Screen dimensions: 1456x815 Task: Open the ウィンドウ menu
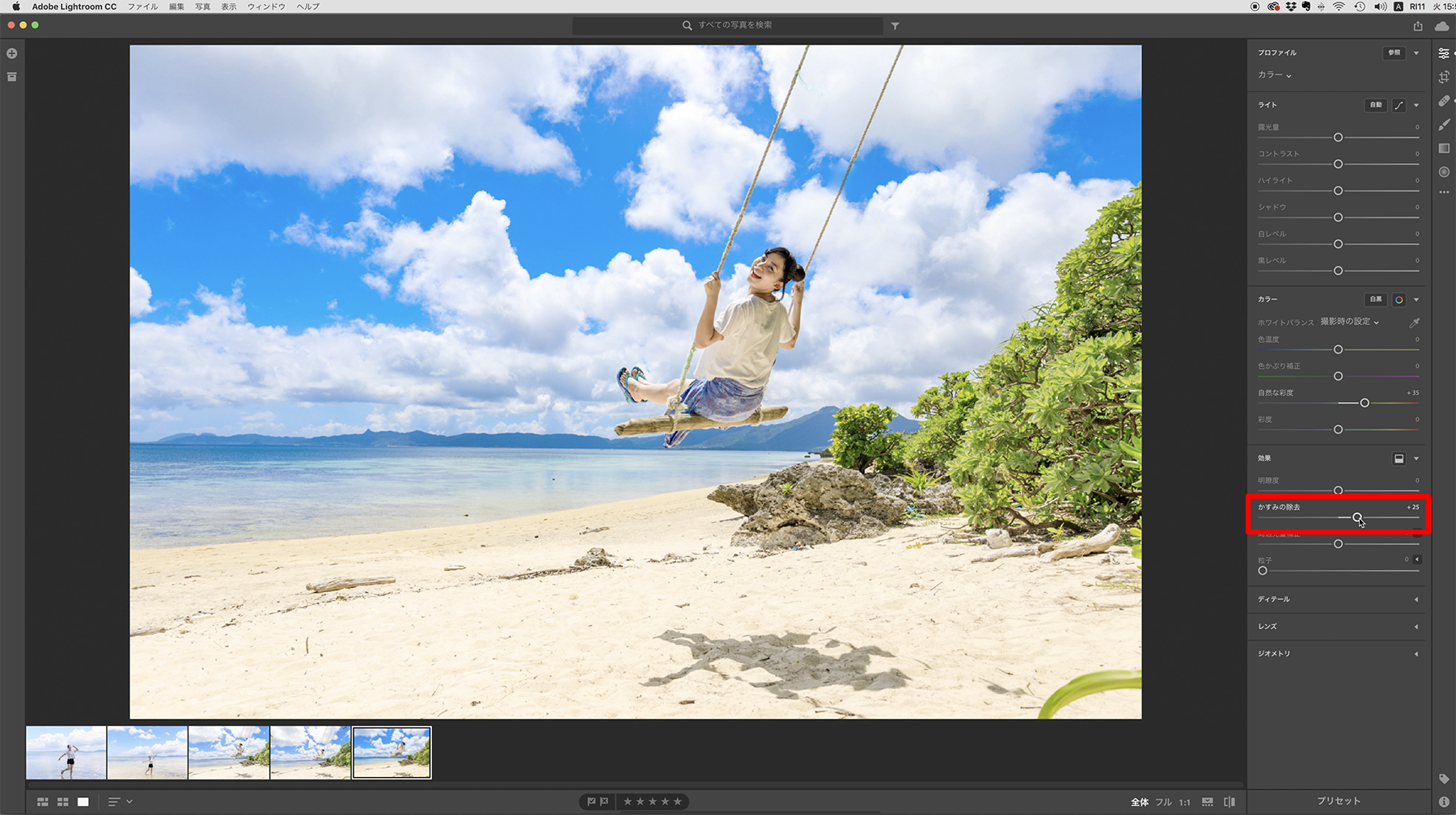pos(266,6)
